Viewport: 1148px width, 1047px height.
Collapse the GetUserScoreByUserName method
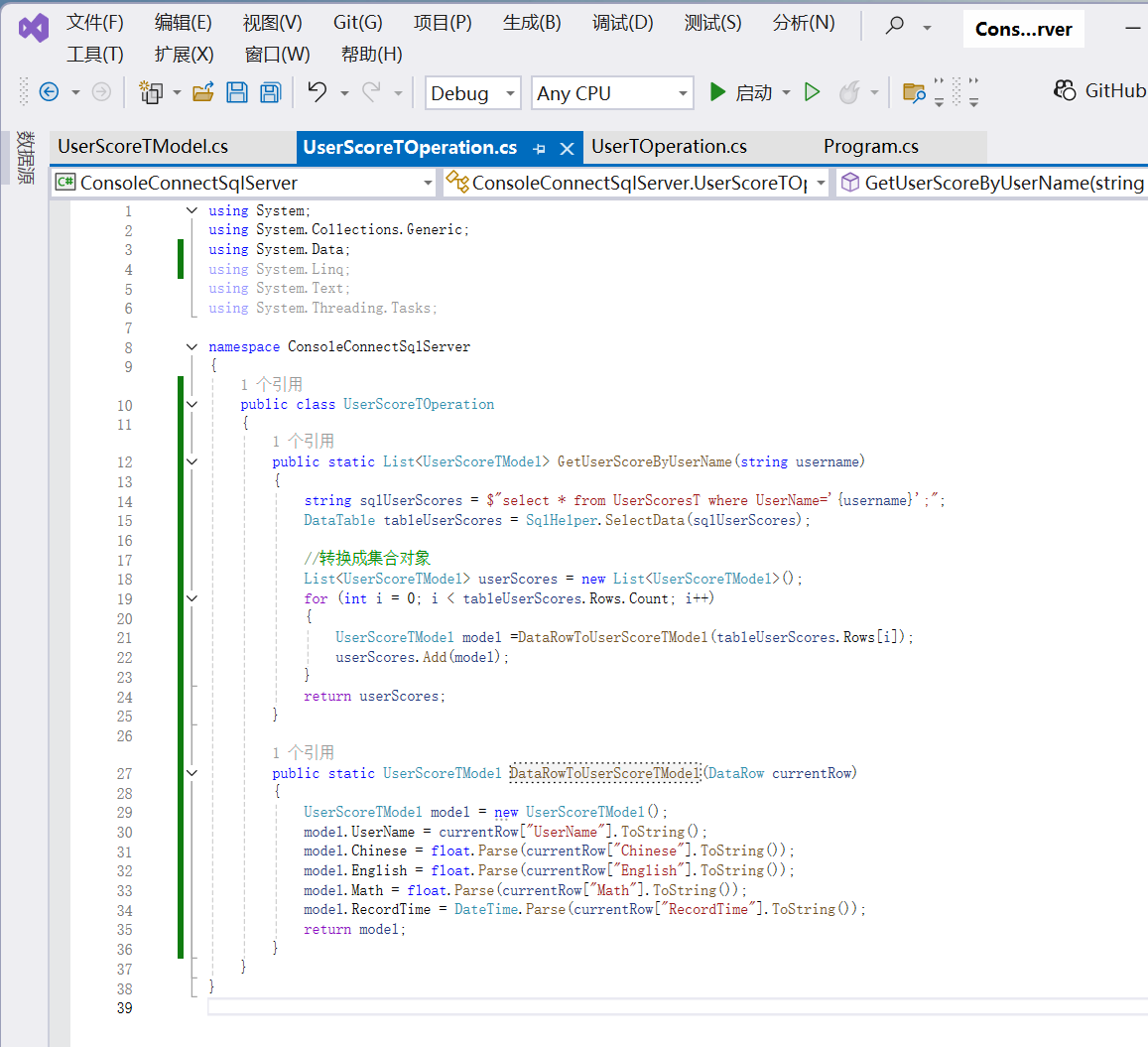point(191,460)
